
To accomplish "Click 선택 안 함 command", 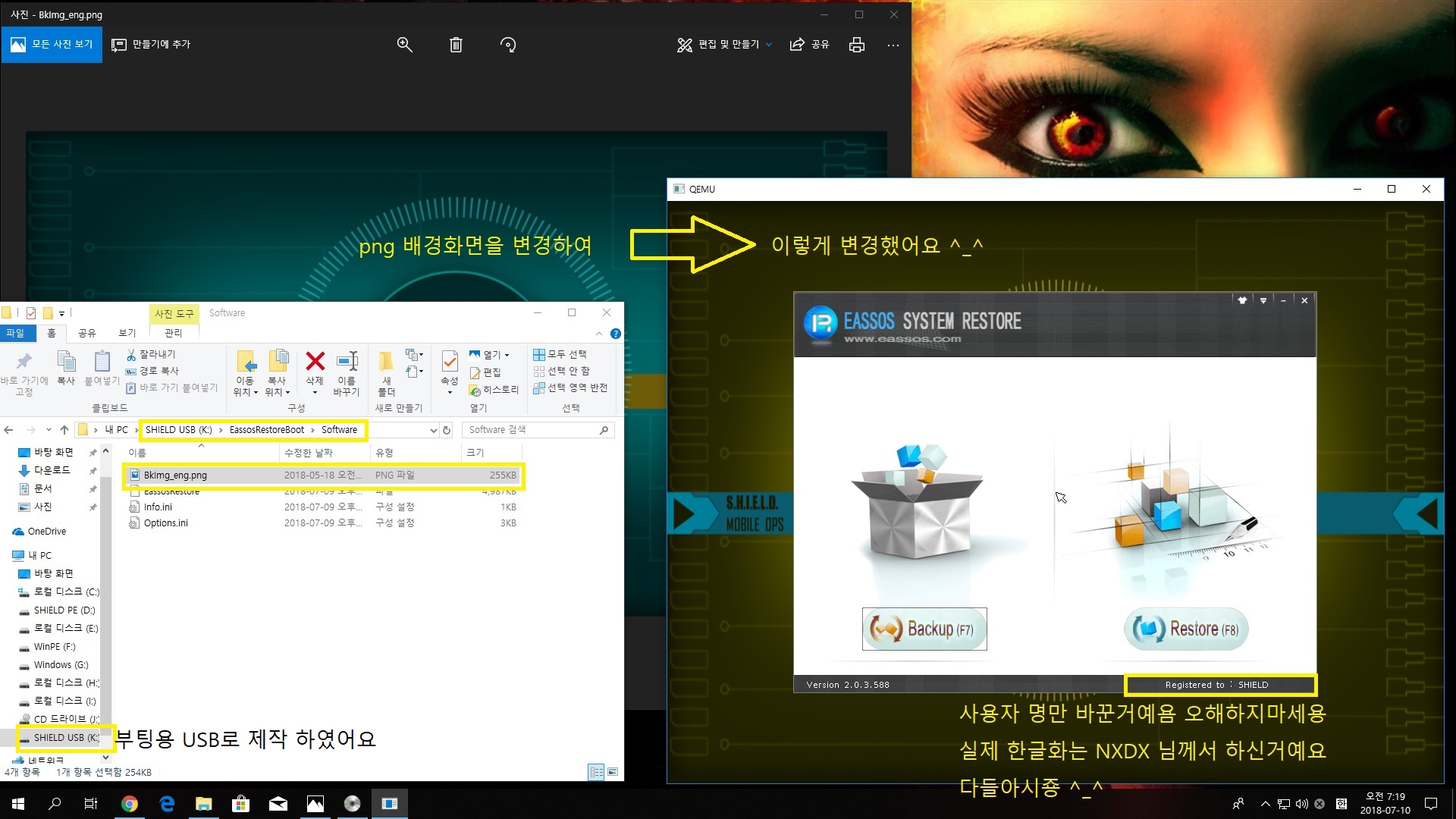I will [561, 371].
